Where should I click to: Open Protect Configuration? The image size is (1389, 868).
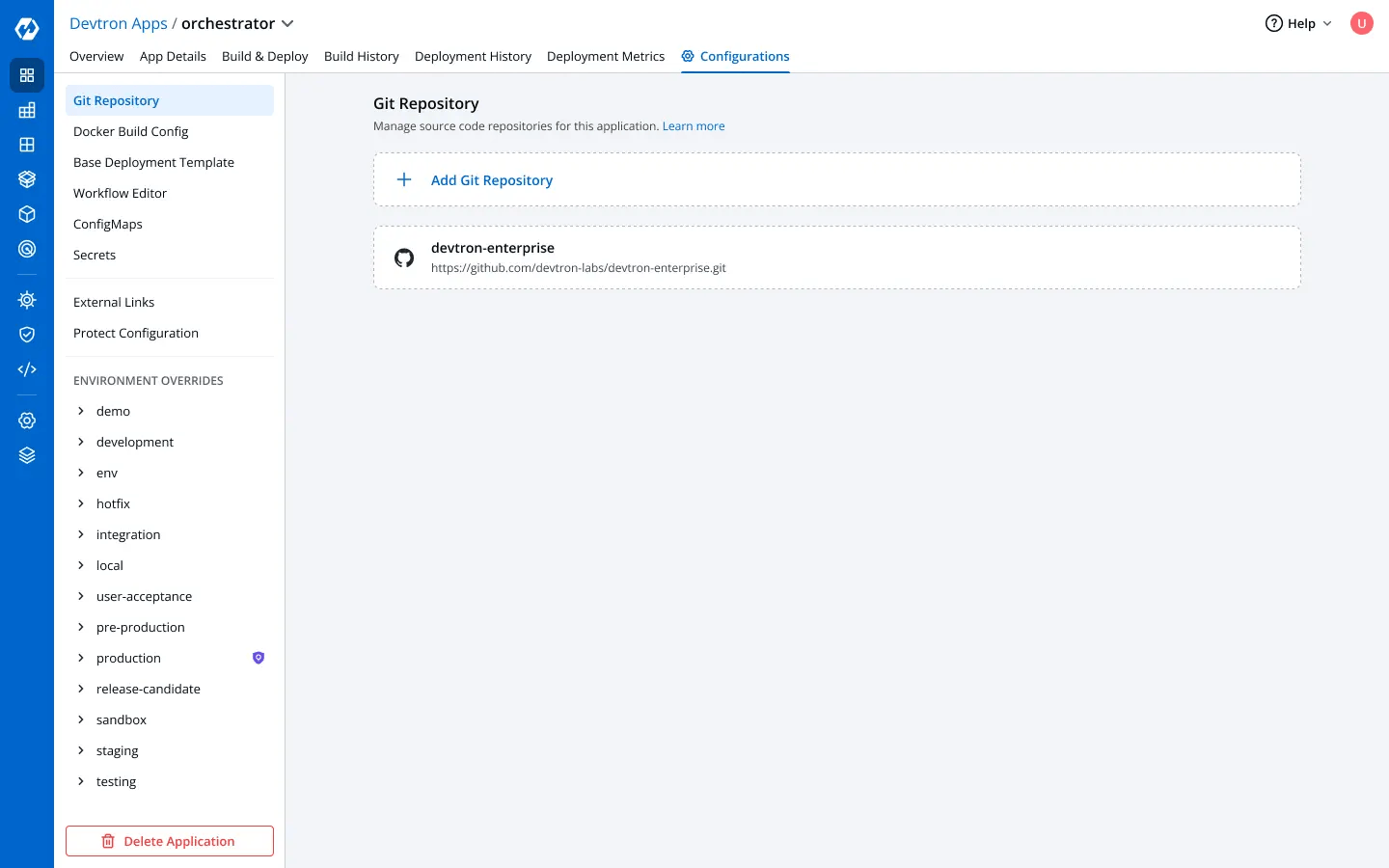click(x=170, y=333)
